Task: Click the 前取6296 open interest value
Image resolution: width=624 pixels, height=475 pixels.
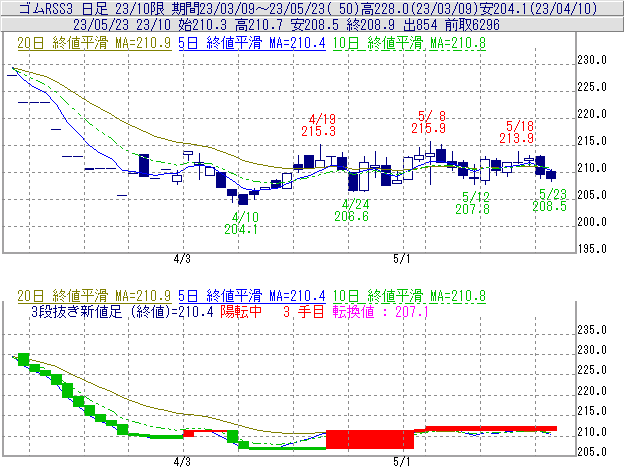Action: 472,25
